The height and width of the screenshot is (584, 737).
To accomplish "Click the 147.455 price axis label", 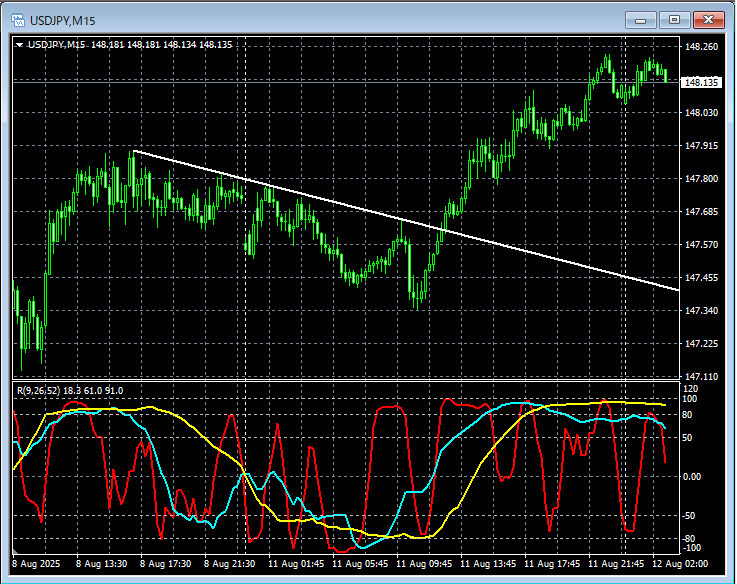I will [701, 277].
